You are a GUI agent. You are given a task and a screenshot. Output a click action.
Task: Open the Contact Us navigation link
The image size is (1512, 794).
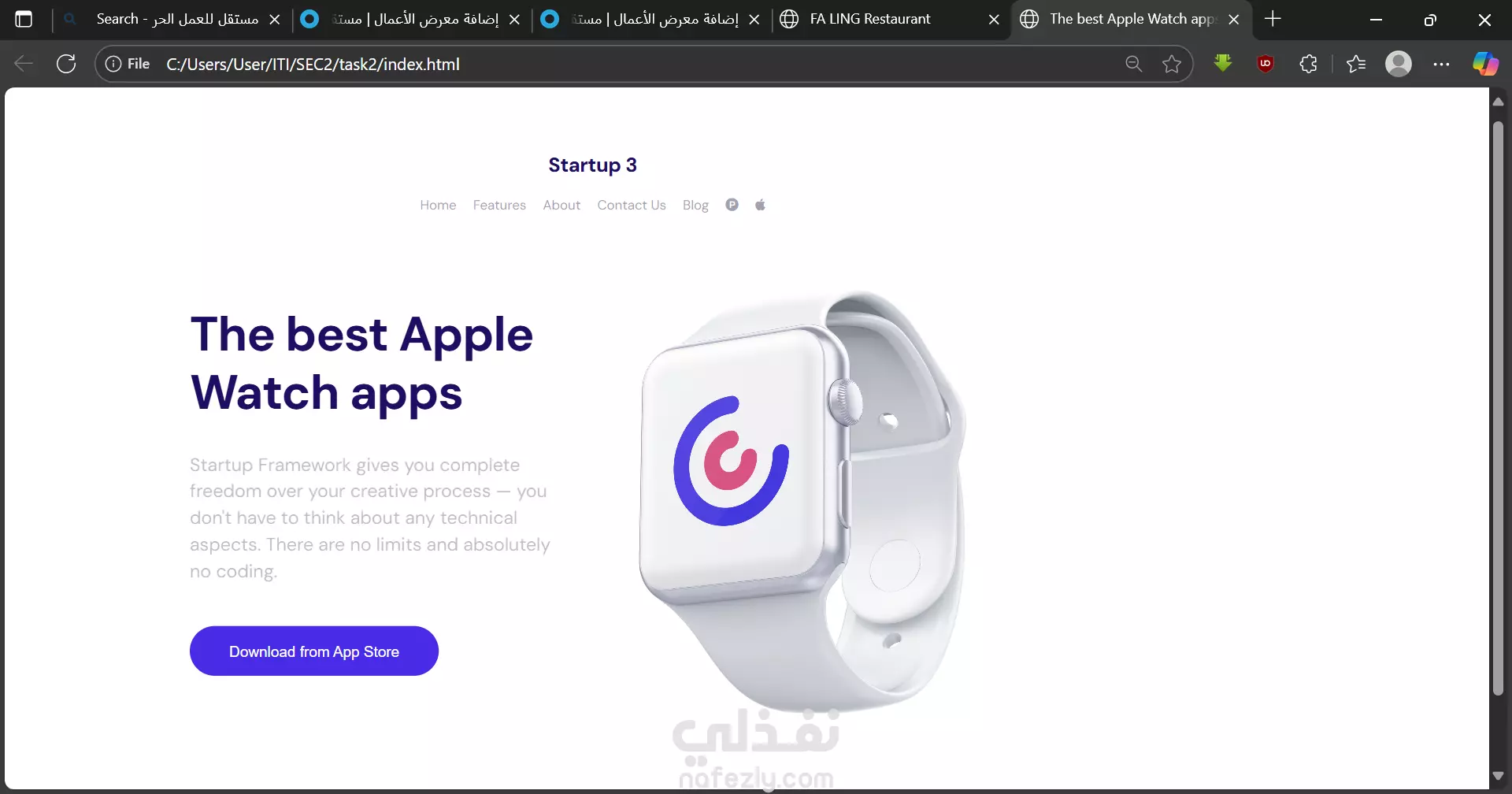[x=632, y=205]
